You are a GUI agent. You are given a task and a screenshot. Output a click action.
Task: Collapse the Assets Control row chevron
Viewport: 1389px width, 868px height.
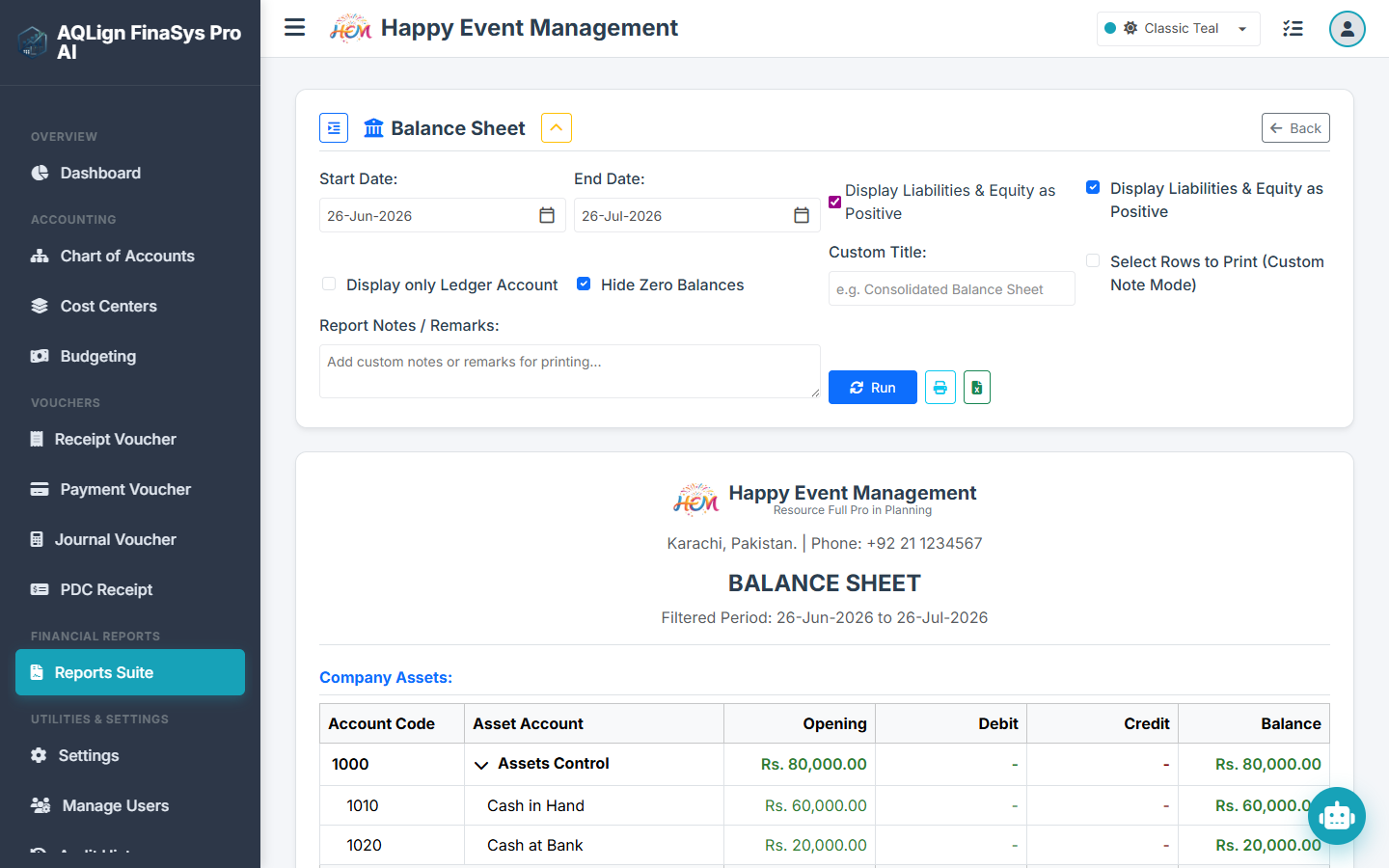coord(481,765)
